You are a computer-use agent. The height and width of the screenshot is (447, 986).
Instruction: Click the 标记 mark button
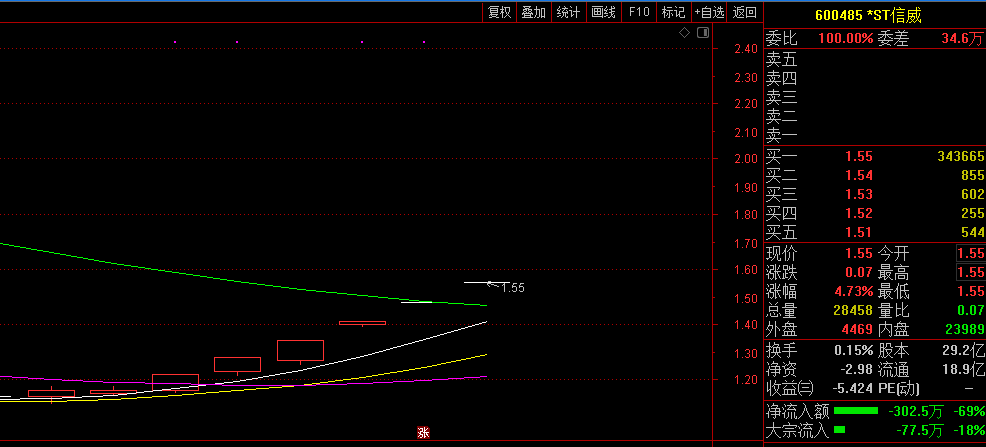pos(673,12)
